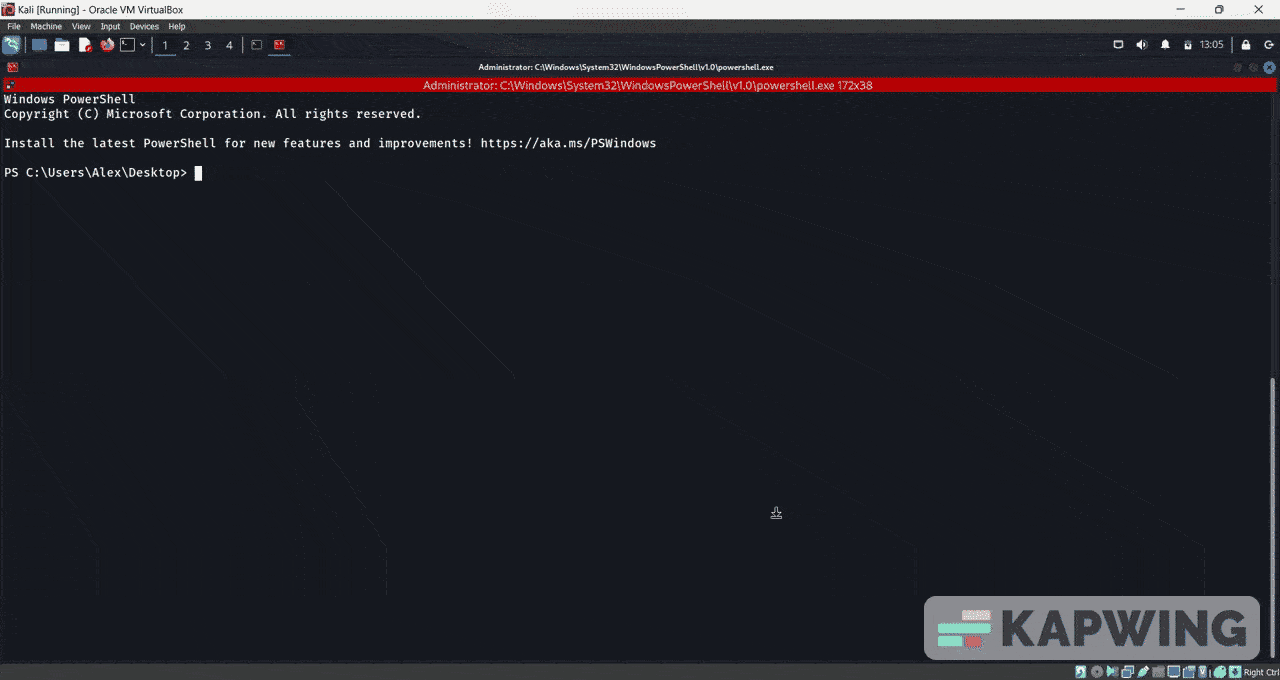
Task: Switch to workspace 4
Action: 228,44
